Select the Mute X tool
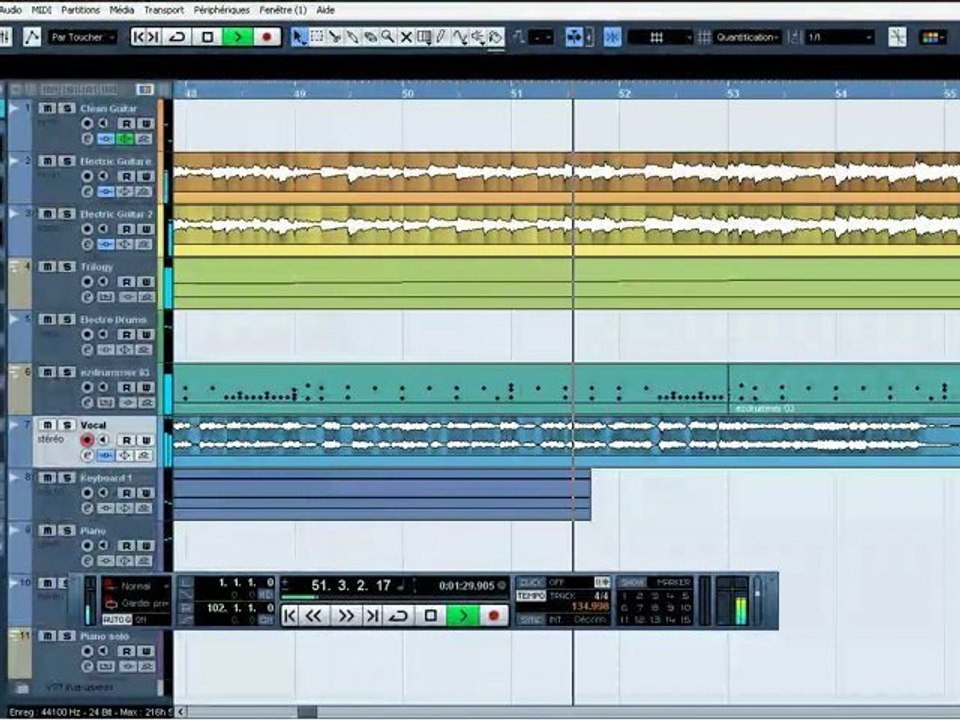This screenshot has width=960, height=720. (x=405, y=37)
